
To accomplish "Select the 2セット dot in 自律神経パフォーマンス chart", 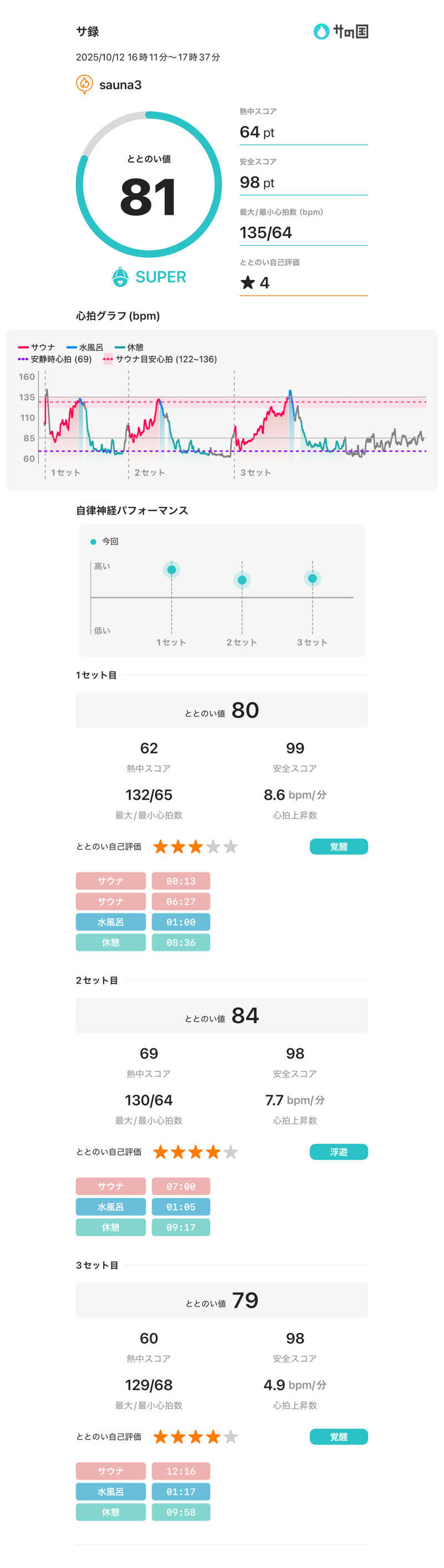I will pos(242,580).
